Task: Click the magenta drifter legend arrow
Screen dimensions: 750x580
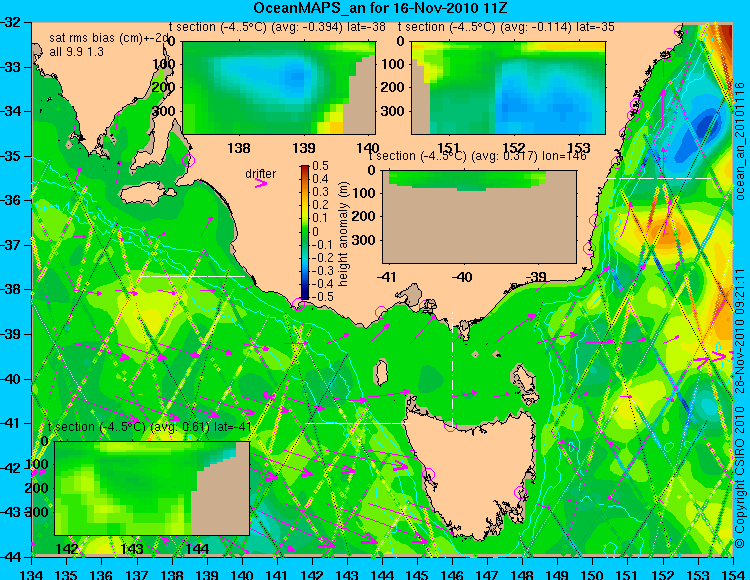Action: click(x=261, y=183)
